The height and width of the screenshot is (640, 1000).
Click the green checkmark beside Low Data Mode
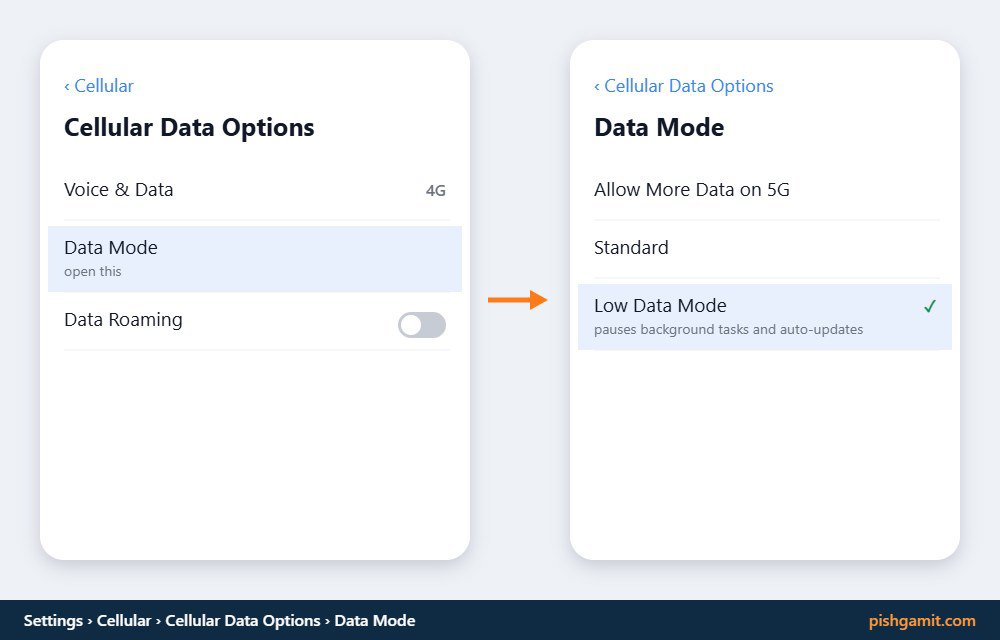pos(930,307)
